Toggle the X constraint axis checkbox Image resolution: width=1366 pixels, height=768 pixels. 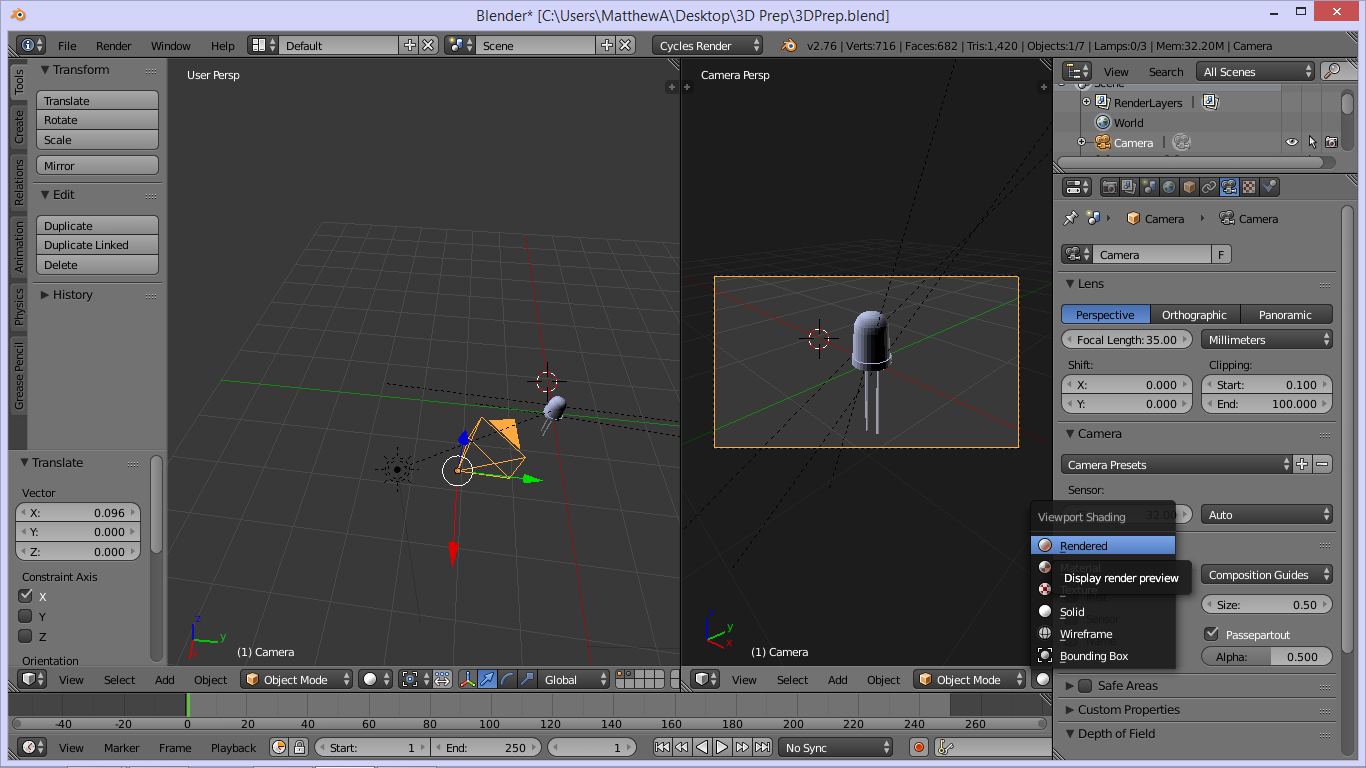(x=26, y=596)
